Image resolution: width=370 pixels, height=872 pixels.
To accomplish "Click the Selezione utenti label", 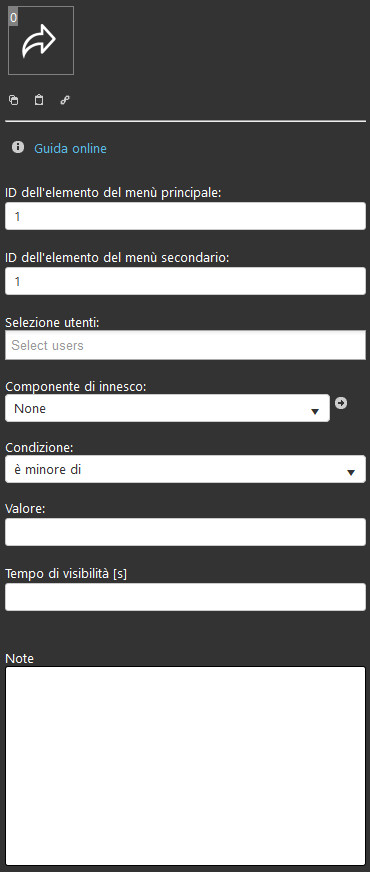I will [52, 323].
